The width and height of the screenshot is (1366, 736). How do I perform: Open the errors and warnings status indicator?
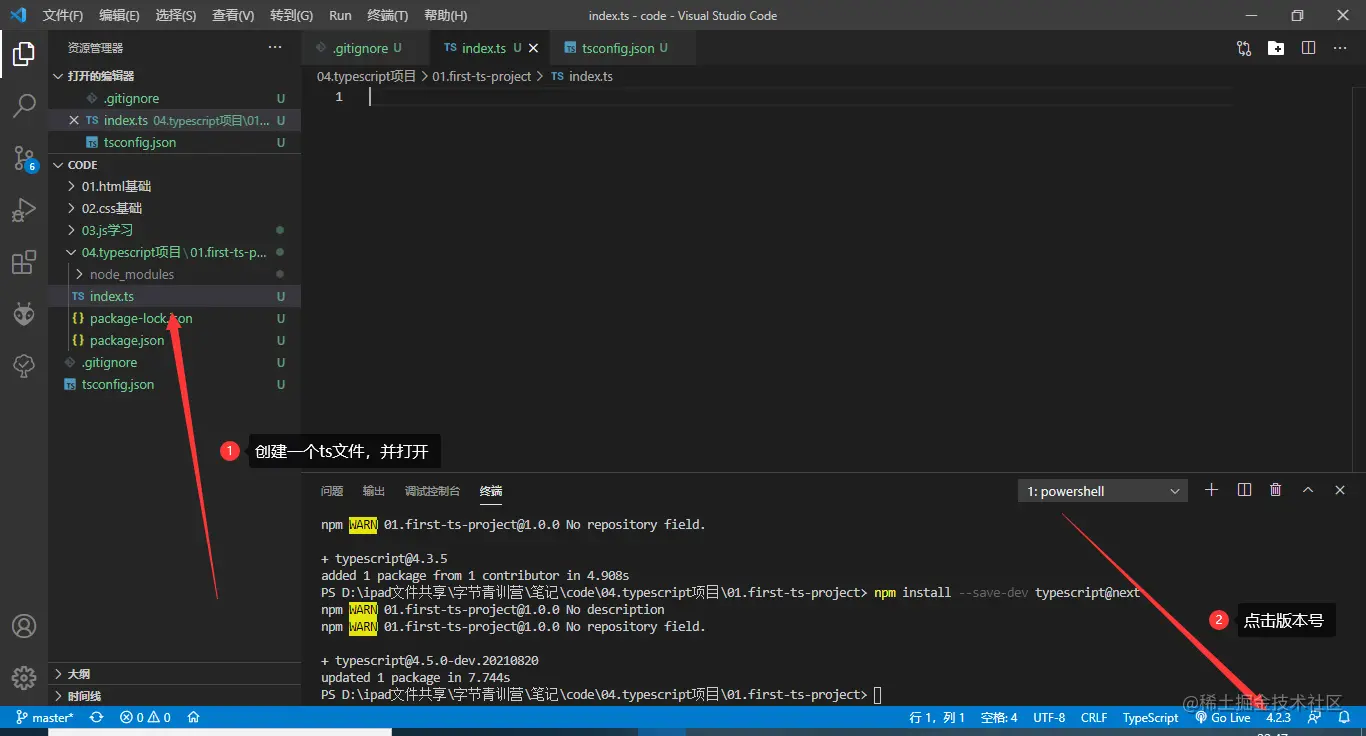click(x=145, y=717)
